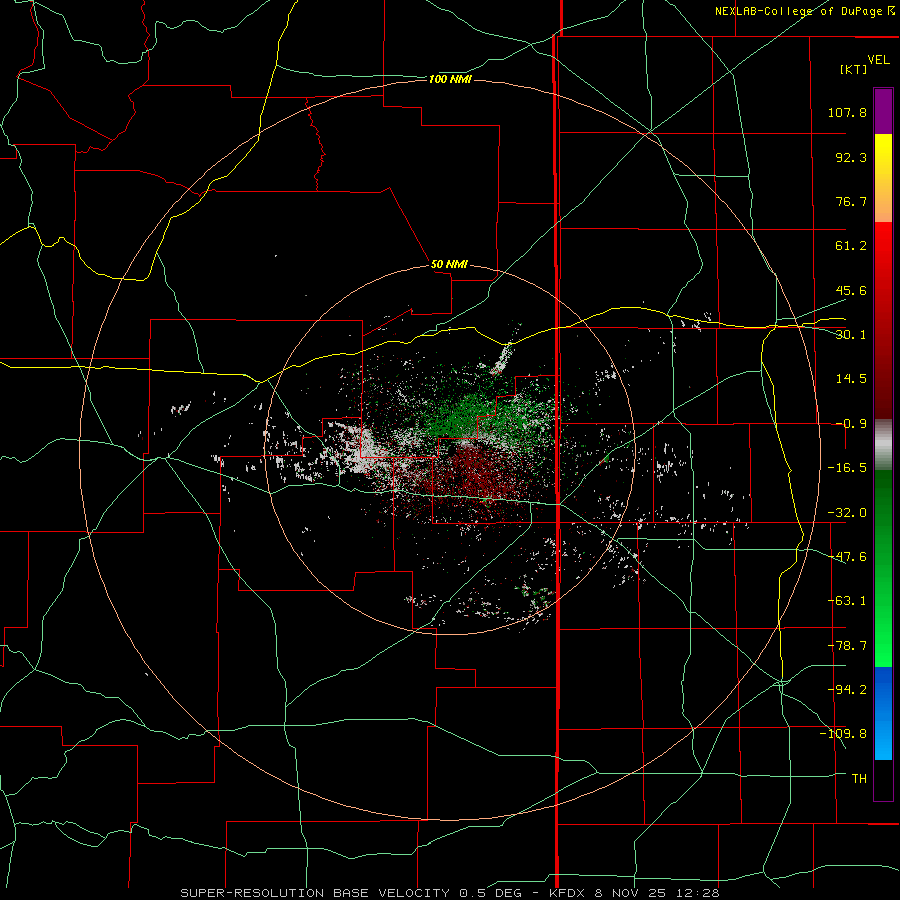Select the 30.1 value on velocity scale
Image resolution: width=900 pixels, height=900 pixels.
click(x=851, y=335)
